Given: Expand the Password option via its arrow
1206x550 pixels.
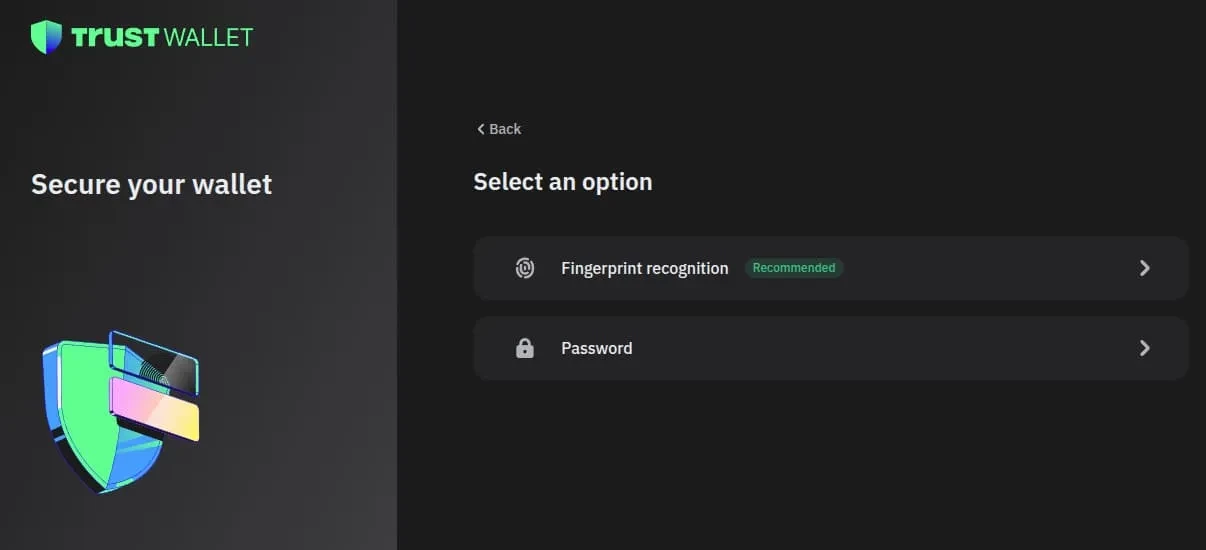Looking at the screenshot, I should (1145, 348).
